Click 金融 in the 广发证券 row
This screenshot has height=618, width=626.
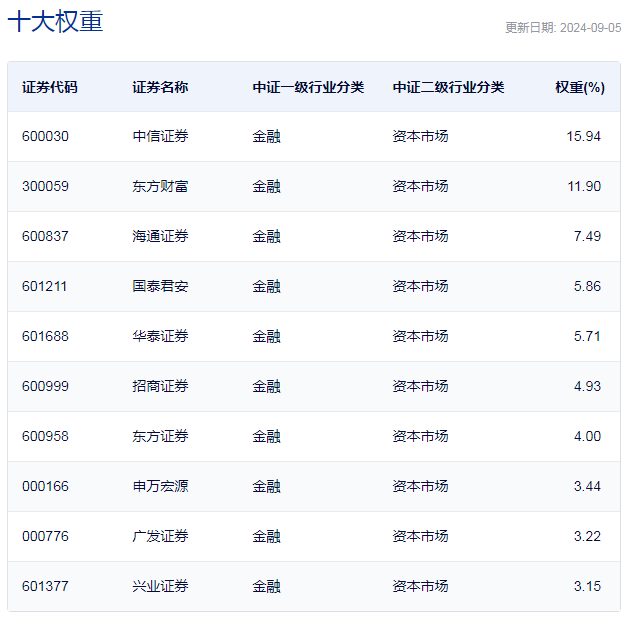pos(266,536)
